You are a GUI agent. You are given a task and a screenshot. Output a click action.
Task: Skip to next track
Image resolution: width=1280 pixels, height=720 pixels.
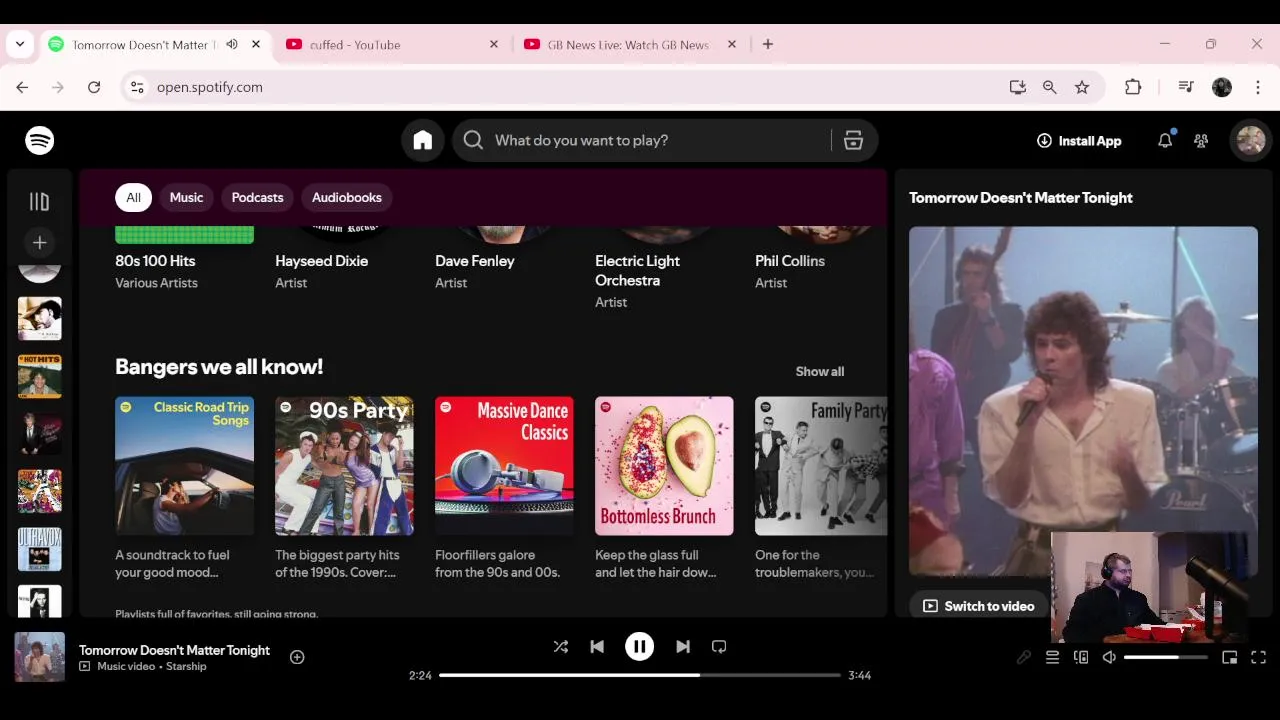point(683,647)
